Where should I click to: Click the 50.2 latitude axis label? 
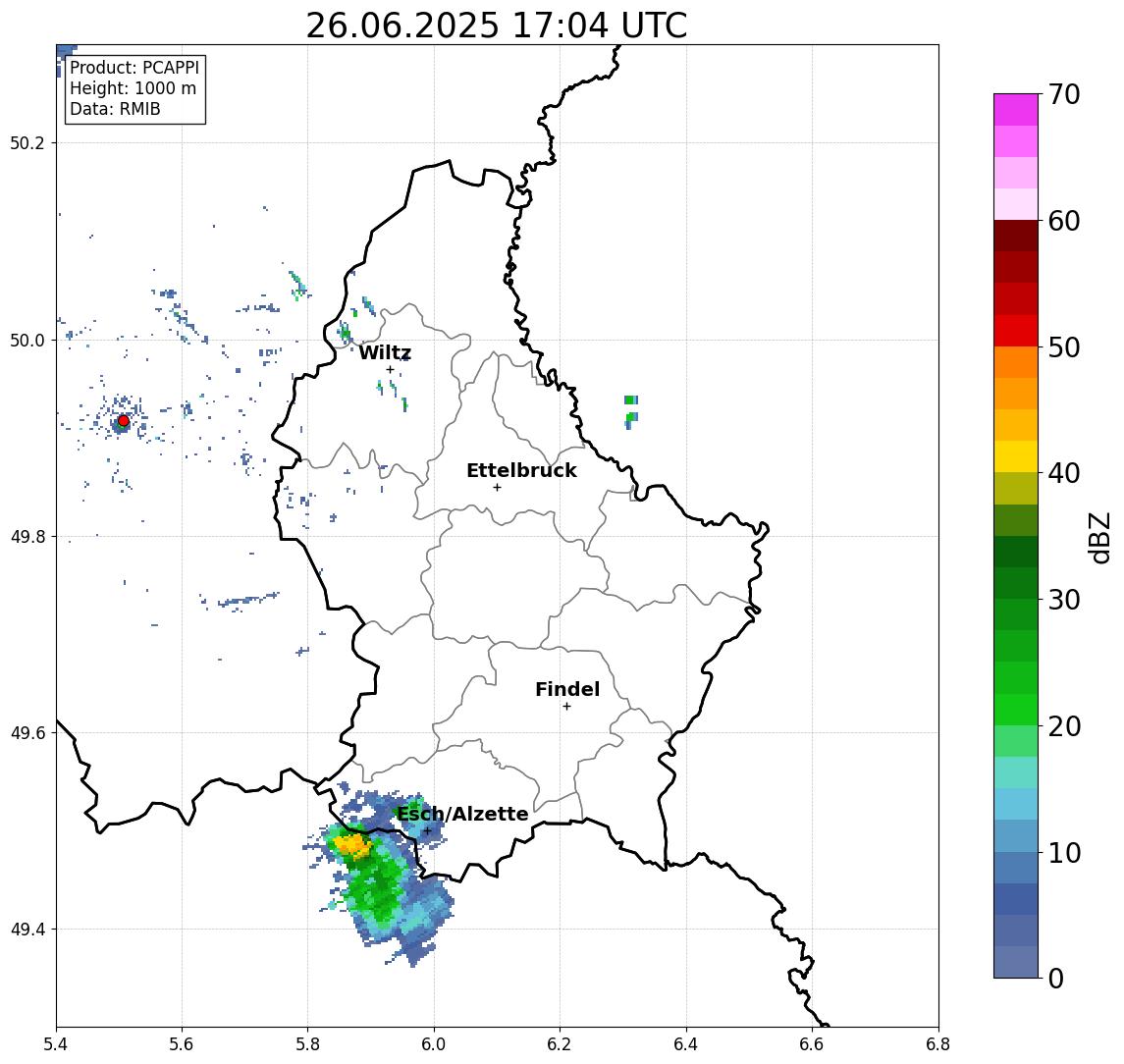coord(27,142)
